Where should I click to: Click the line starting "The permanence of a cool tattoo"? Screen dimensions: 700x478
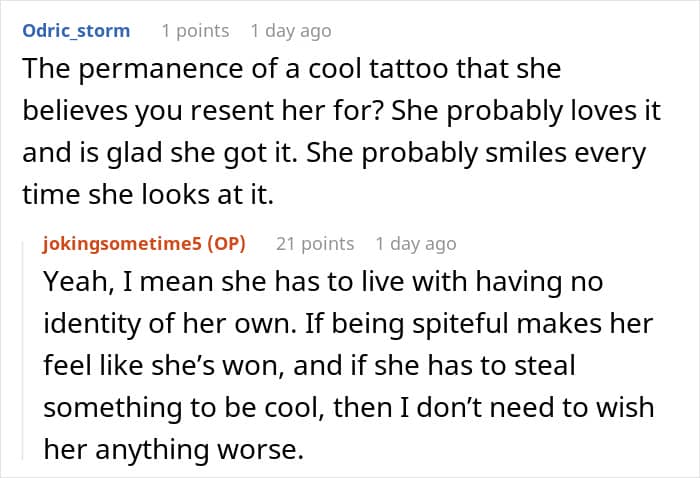point(290,69)
